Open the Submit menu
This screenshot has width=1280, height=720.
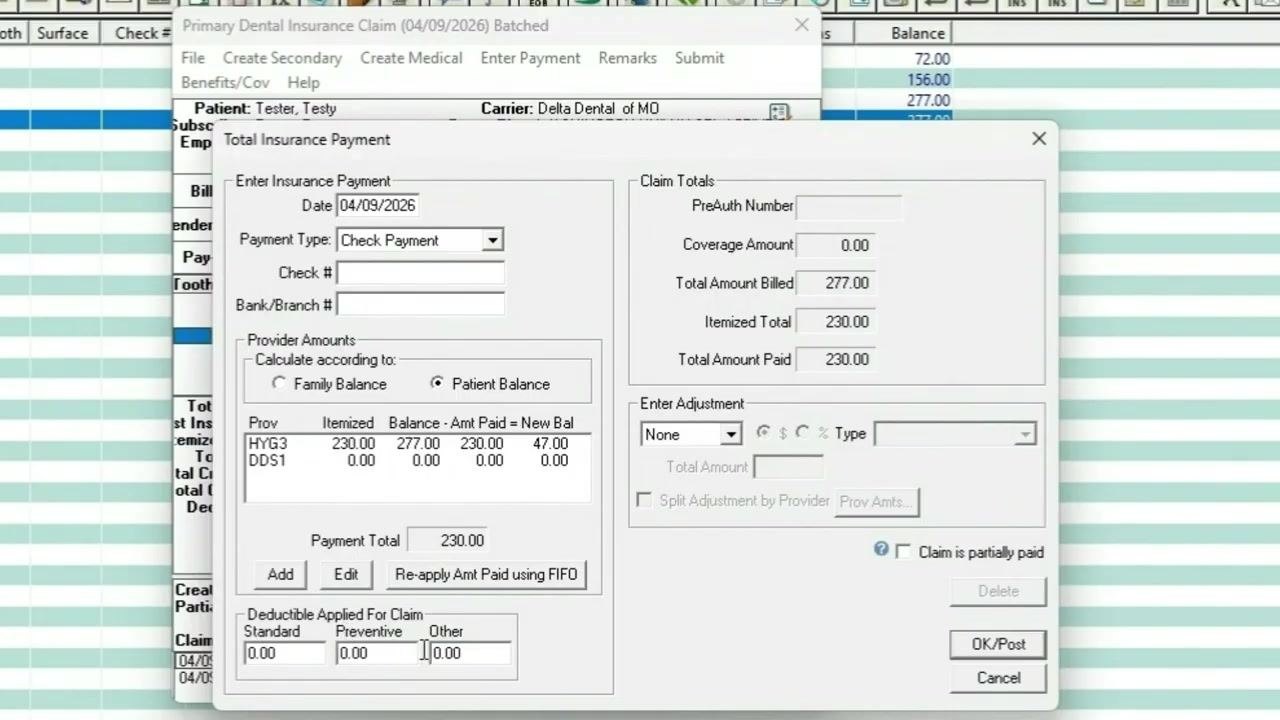[x=699, y=58]
